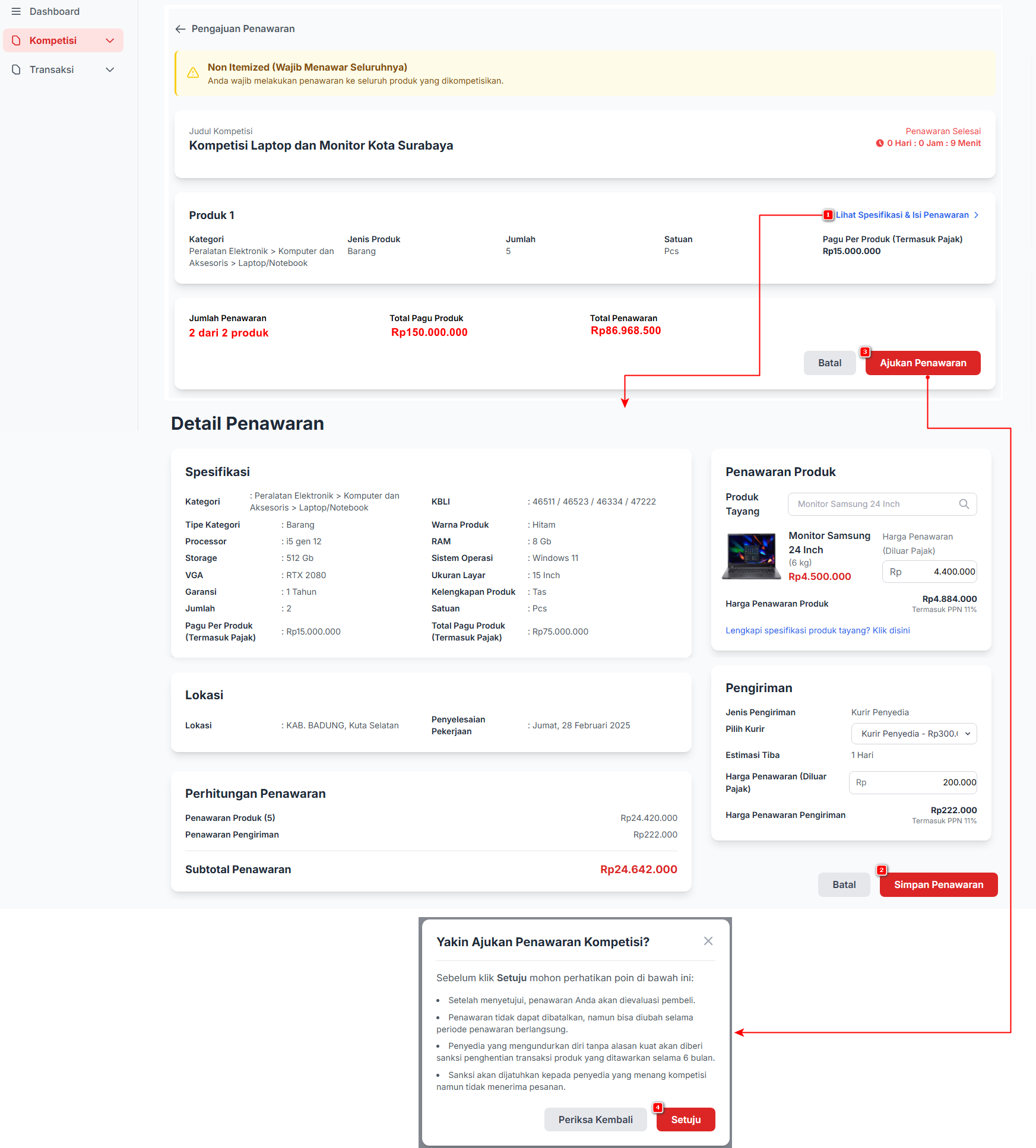
Task: Click the search icon in Produk Tayang field
Action: pos(964,504)
